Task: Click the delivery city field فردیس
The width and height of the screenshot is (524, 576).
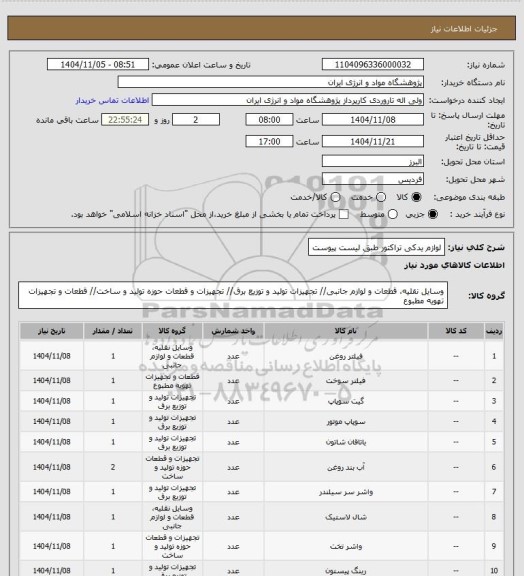Action: click(x=373, y=179)
